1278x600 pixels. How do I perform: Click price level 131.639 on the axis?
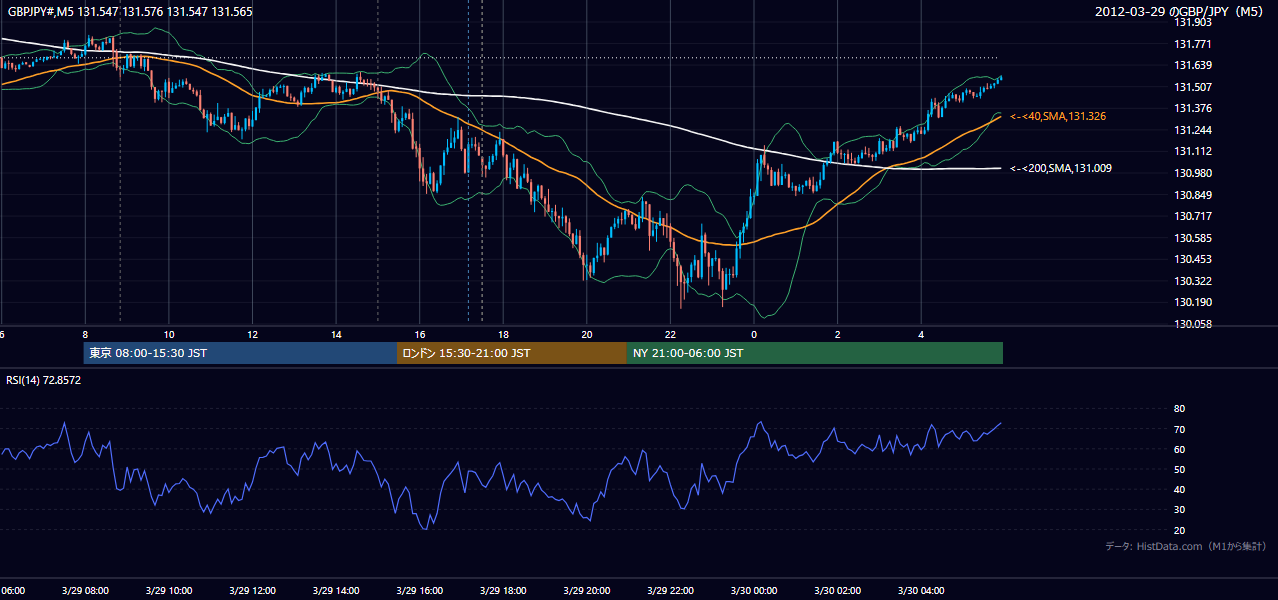tap(1193, 65)
